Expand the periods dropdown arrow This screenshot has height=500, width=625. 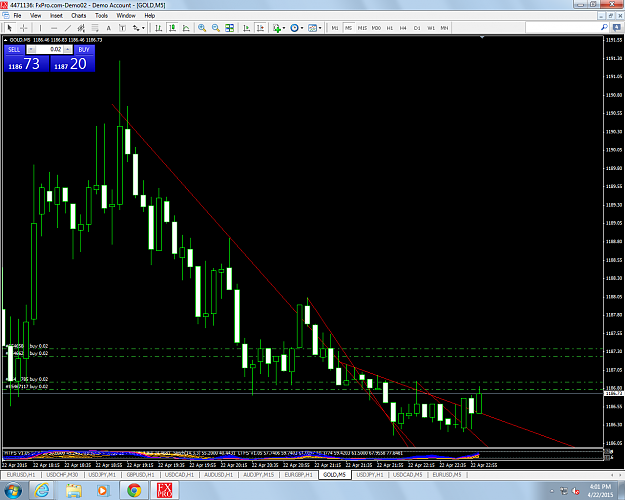(x=302, y=28)
